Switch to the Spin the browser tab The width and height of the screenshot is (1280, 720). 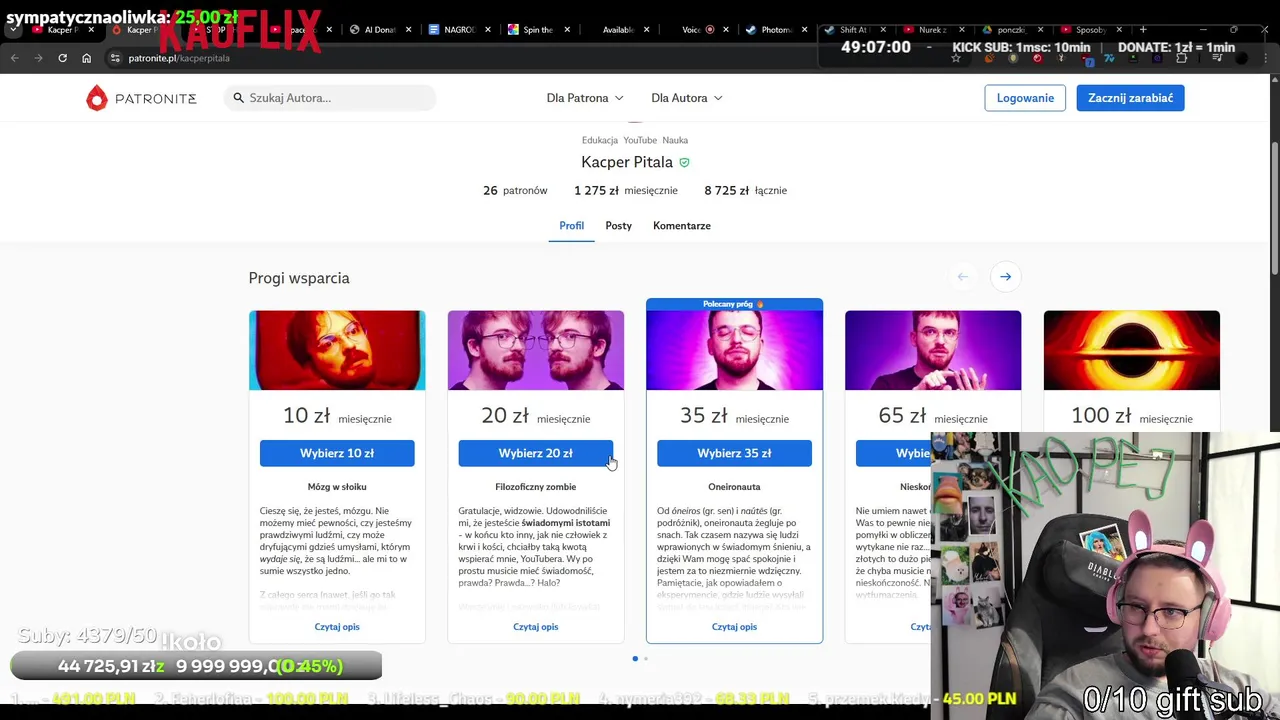tap(538, 30)
